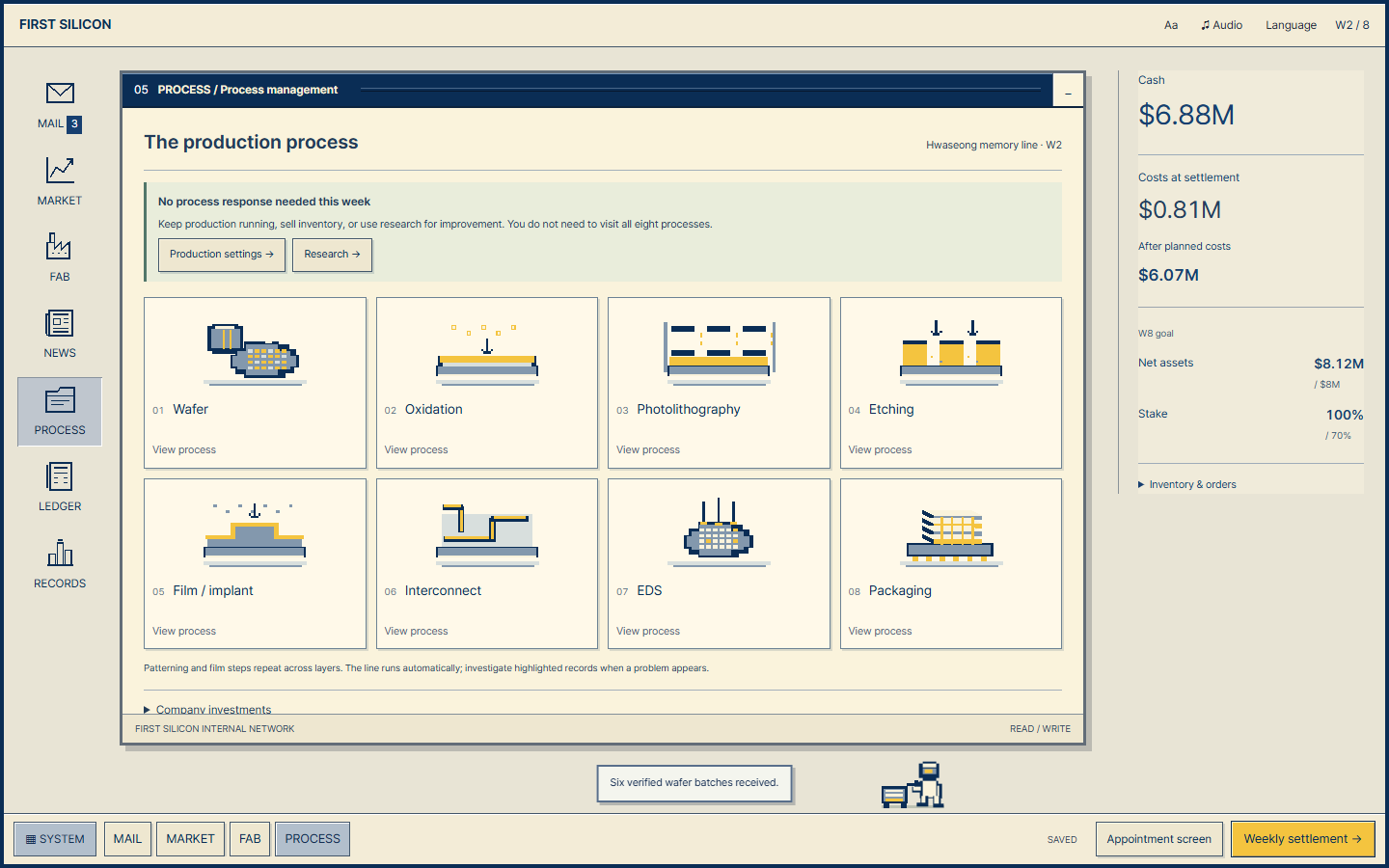1389x868 pixels.
Task: Open the Language selector
Action: pyautogui.click(x=1291, y=25)
